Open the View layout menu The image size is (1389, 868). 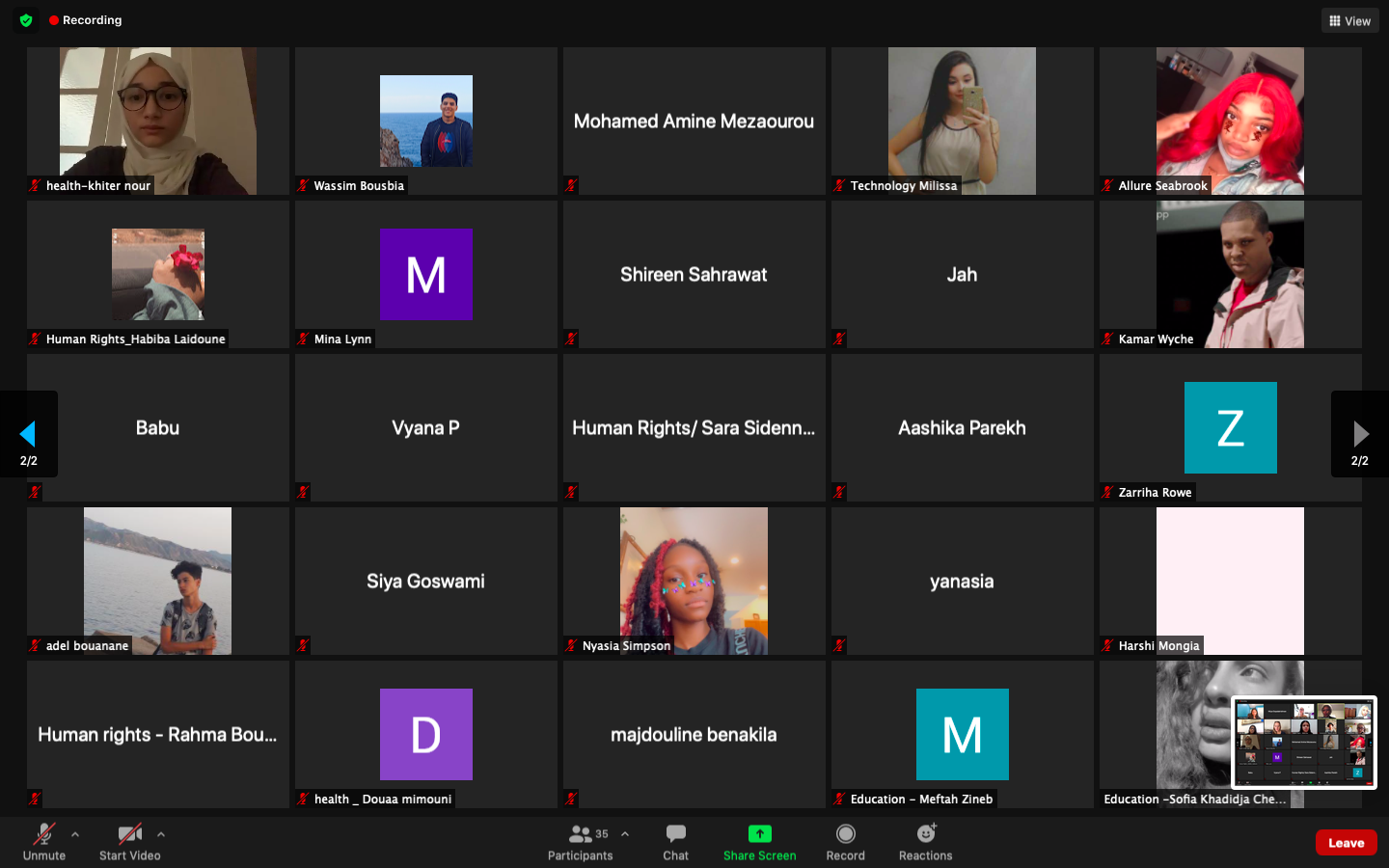[x=1349, y=20]
